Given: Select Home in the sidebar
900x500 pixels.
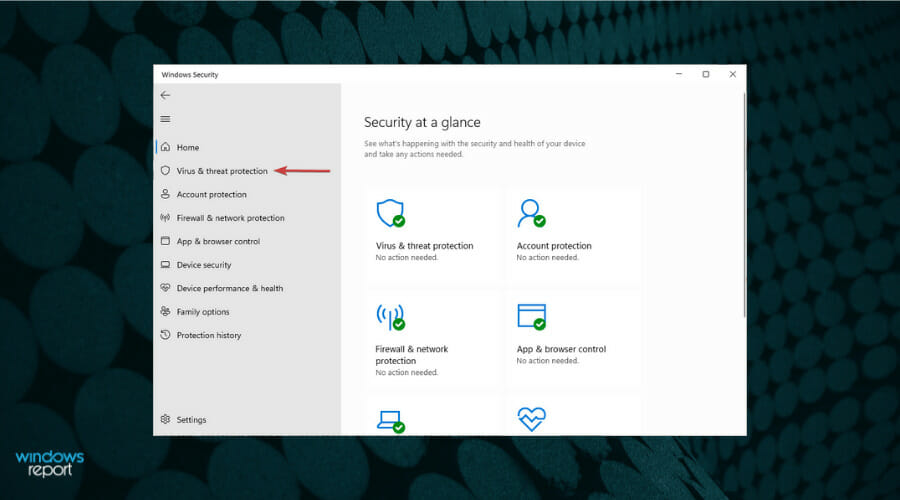Looking at the screenshot, I should tap(188, 148).
